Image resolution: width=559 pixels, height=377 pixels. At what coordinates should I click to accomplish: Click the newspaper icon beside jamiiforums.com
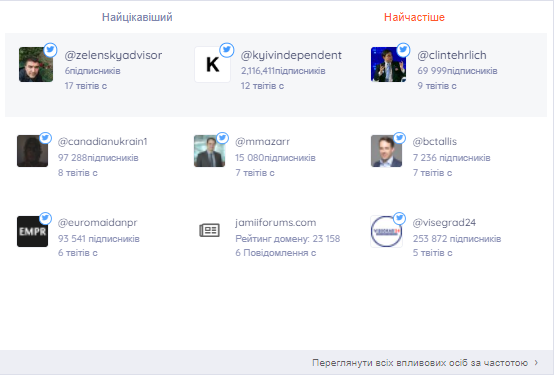(x=210, y=230)
